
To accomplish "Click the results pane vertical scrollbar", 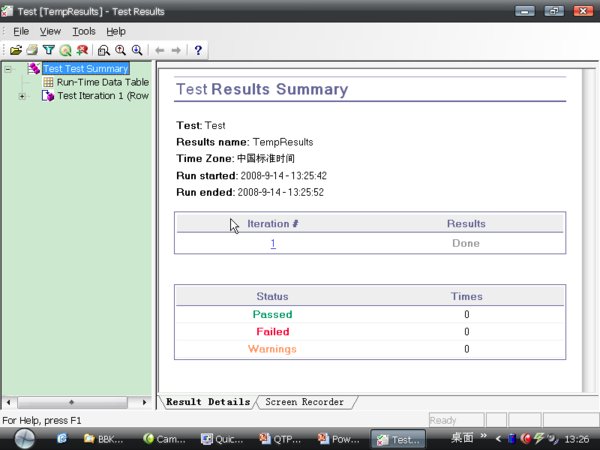I will click(589, 230).
